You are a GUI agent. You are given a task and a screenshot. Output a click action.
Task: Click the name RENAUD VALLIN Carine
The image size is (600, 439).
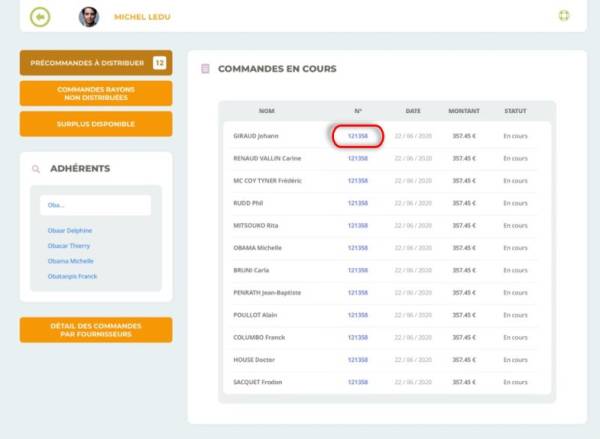(267, 158)
